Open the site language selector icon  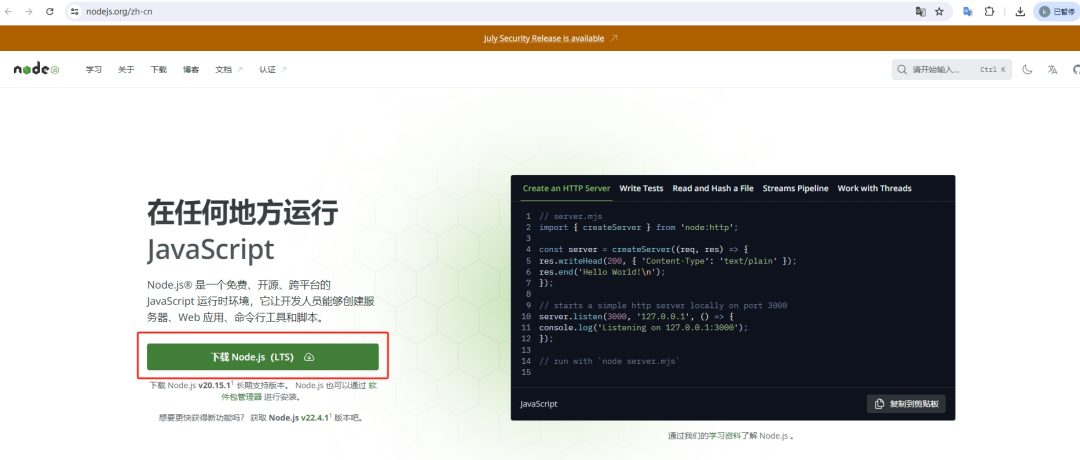1052,70
